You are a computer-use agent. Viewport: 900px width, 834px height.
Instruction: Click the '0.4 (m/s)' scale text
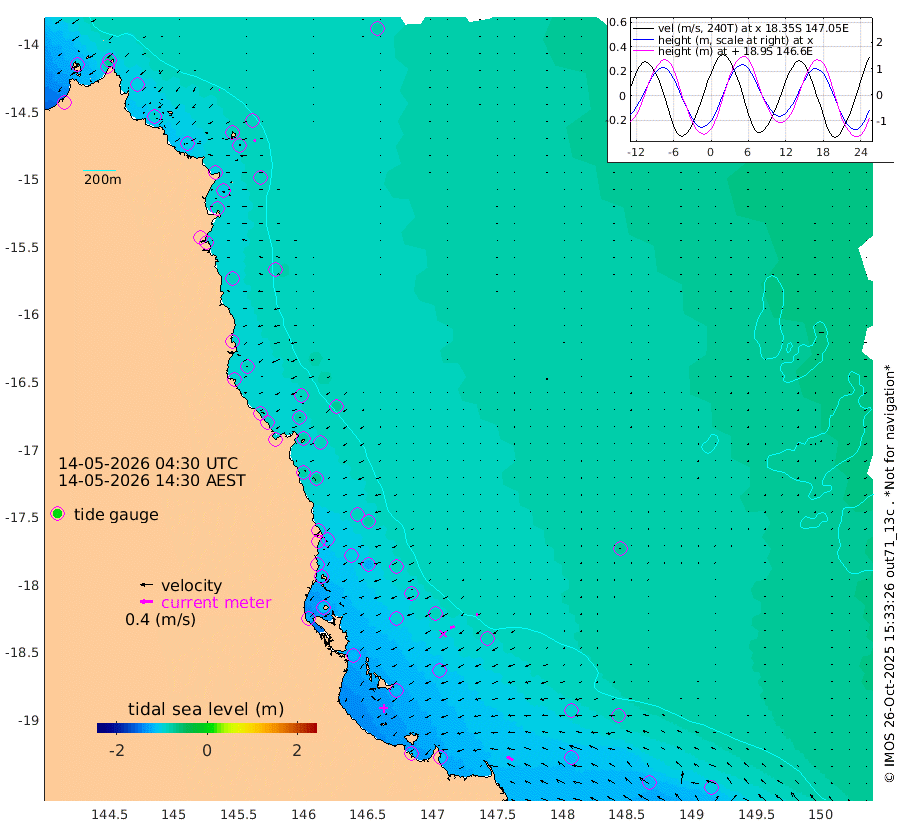click(160, 620)
